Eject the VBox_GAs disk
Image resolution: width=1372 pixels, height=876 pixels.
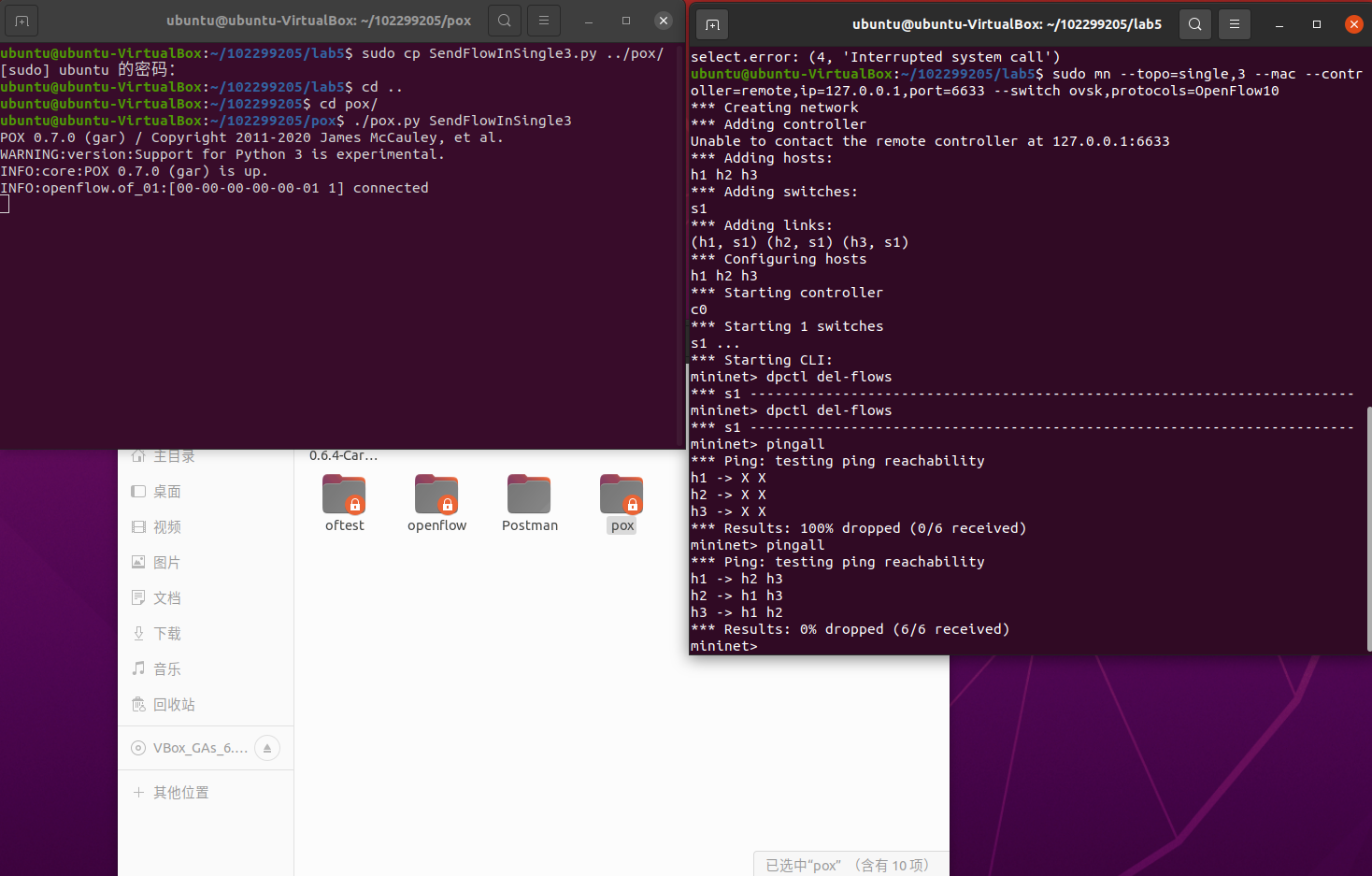(x=267, y=748)
